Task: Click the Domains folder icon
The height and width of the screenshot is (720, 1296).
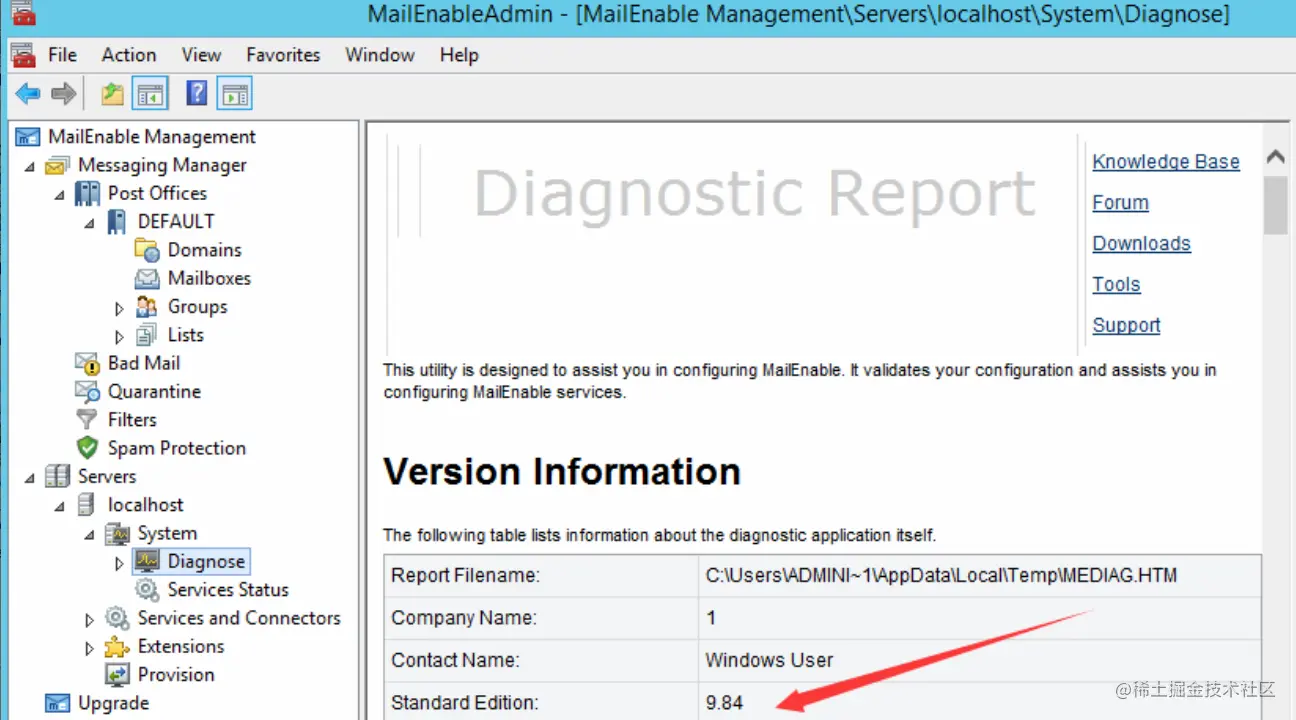Action: (x=147, y=250)
